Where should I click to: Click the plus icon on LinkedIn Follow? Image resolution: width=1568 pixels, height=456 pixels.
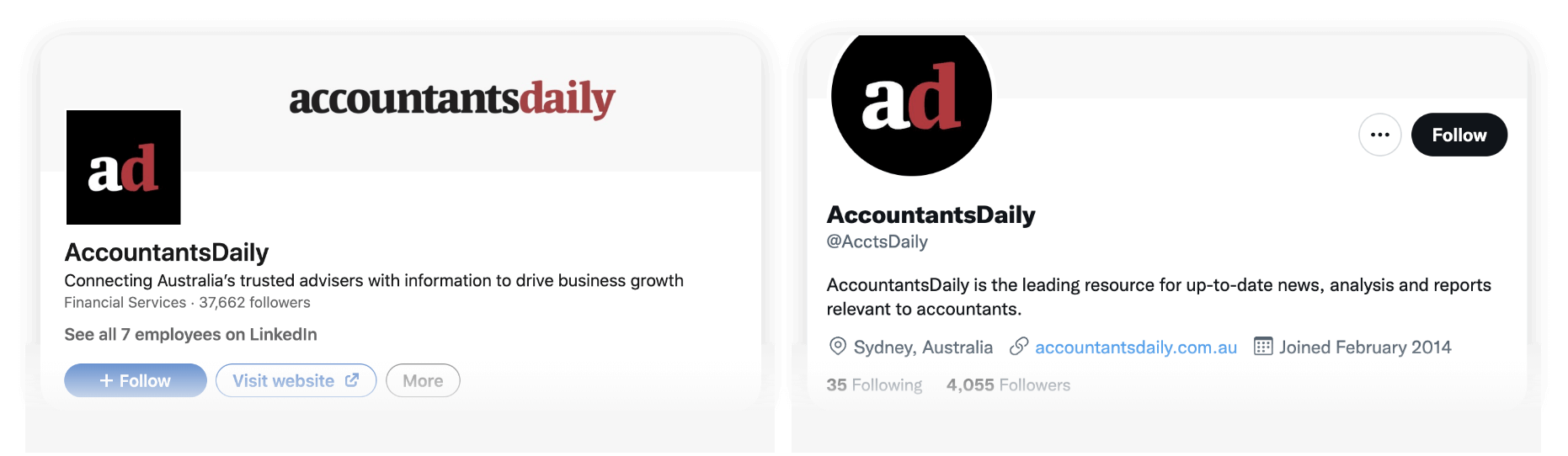[106, 381]
